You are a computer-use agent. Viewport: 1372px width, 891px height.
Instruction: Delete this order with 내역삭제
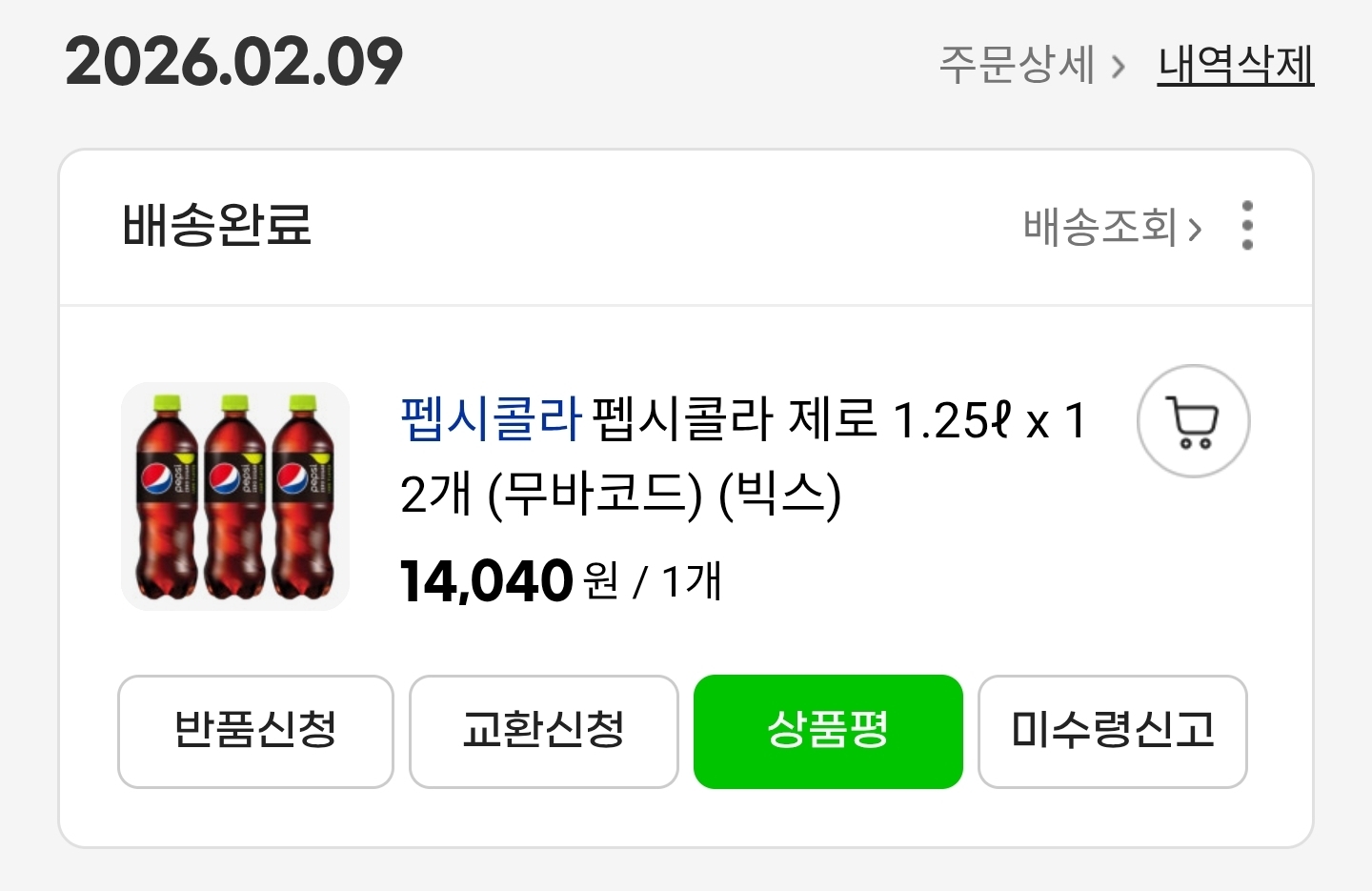1235,65
